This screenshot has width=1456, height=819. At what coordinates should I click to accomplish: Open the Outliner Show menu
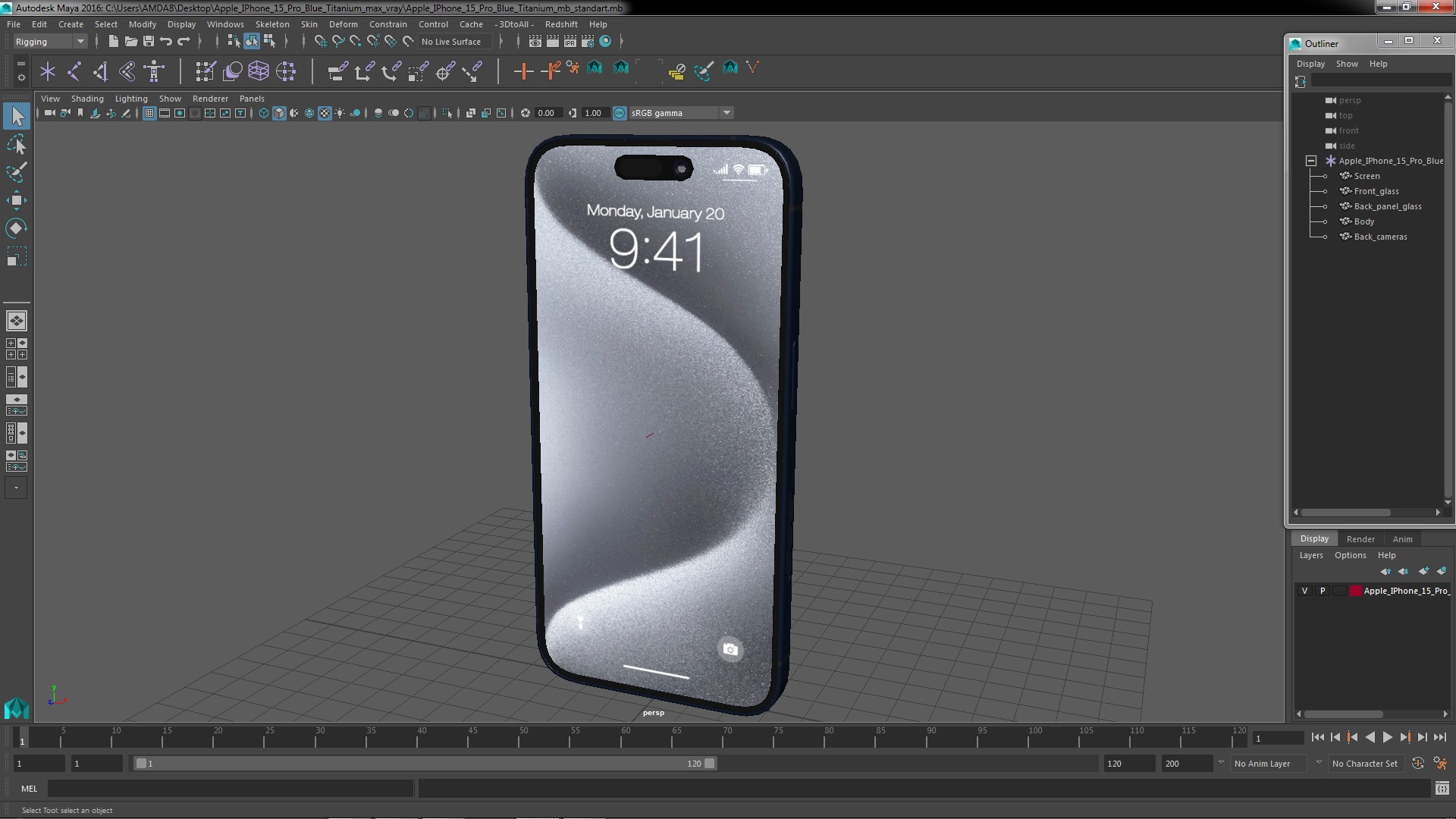(1347, 64)
